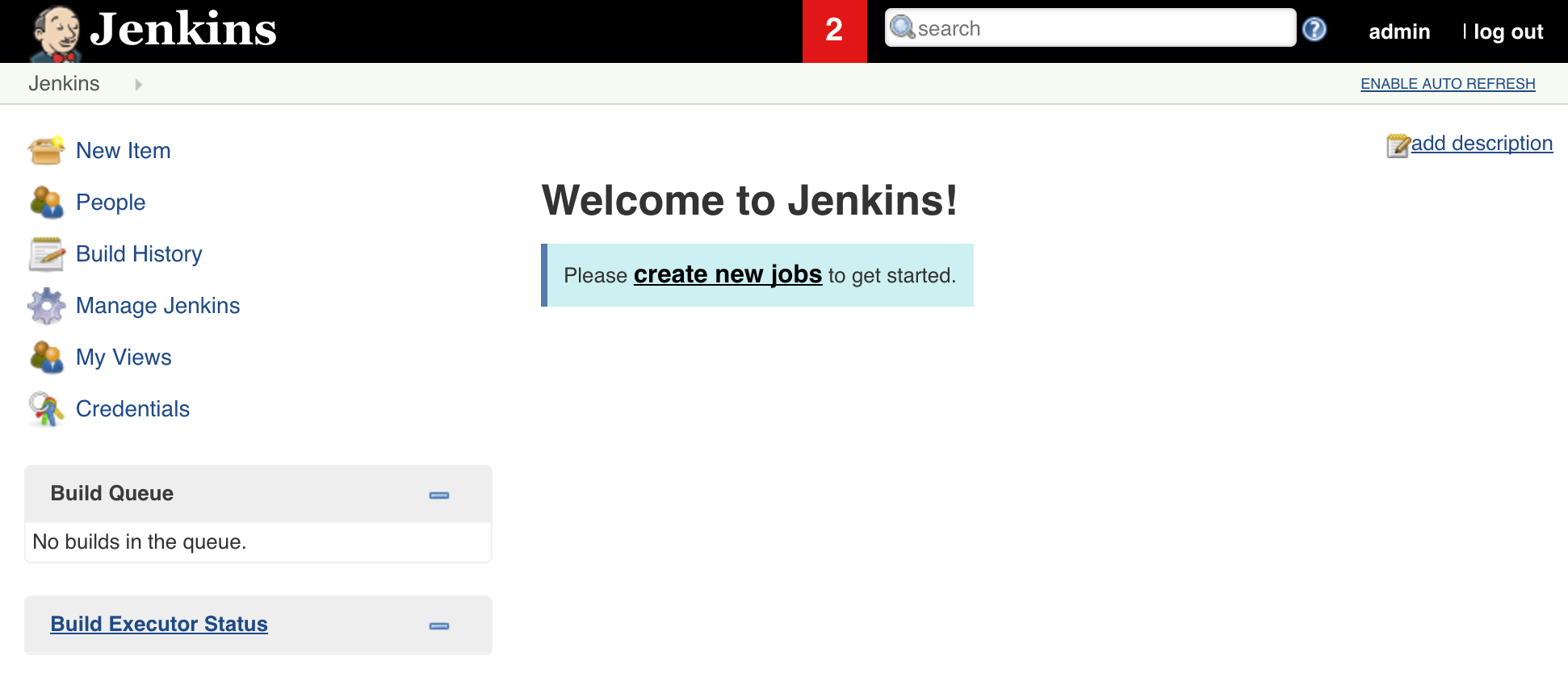Click the create new jobs link

(x=727, y=274)
